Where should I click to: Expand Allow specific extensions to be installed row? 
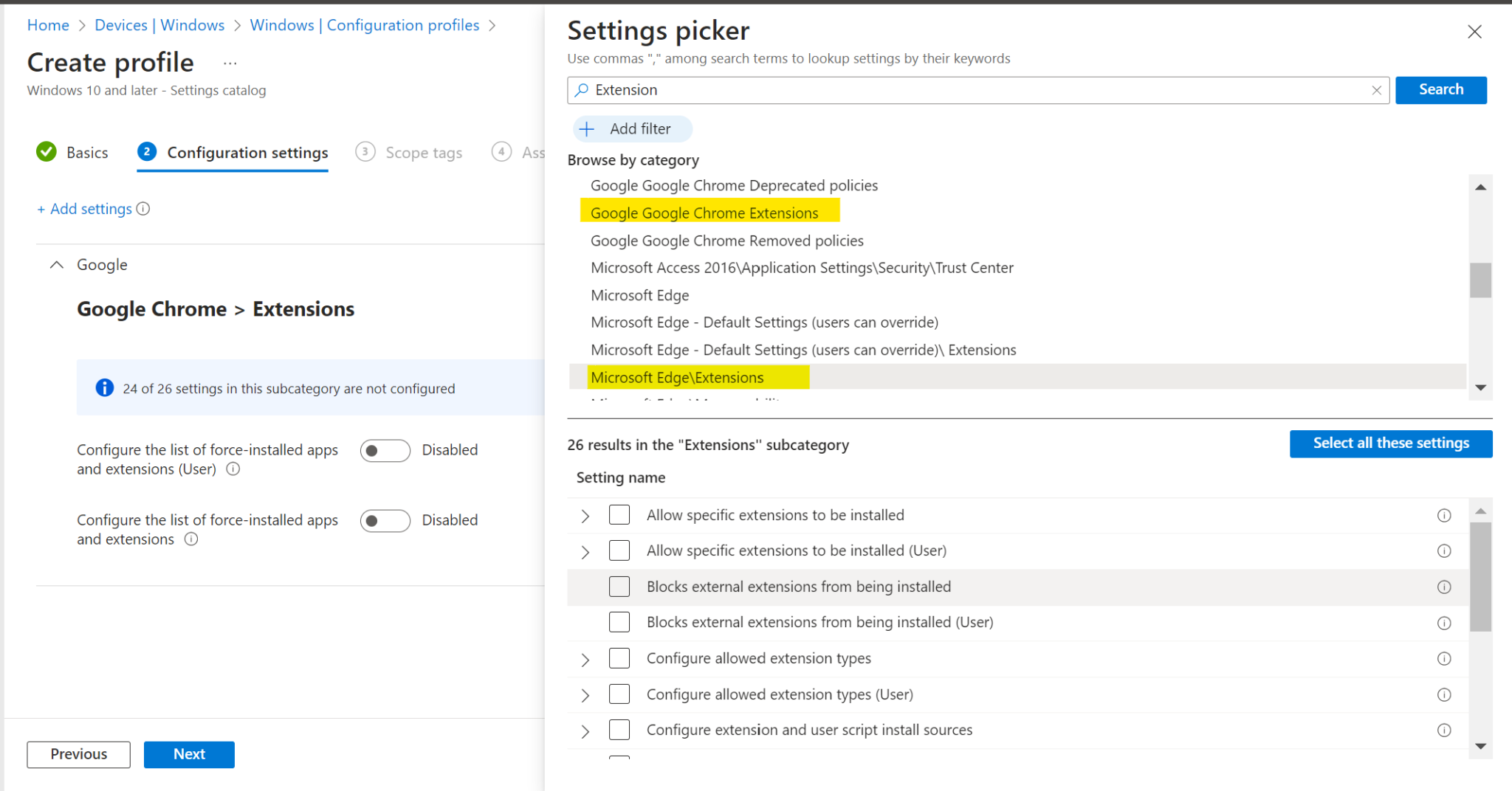click(x=585, y=516)
